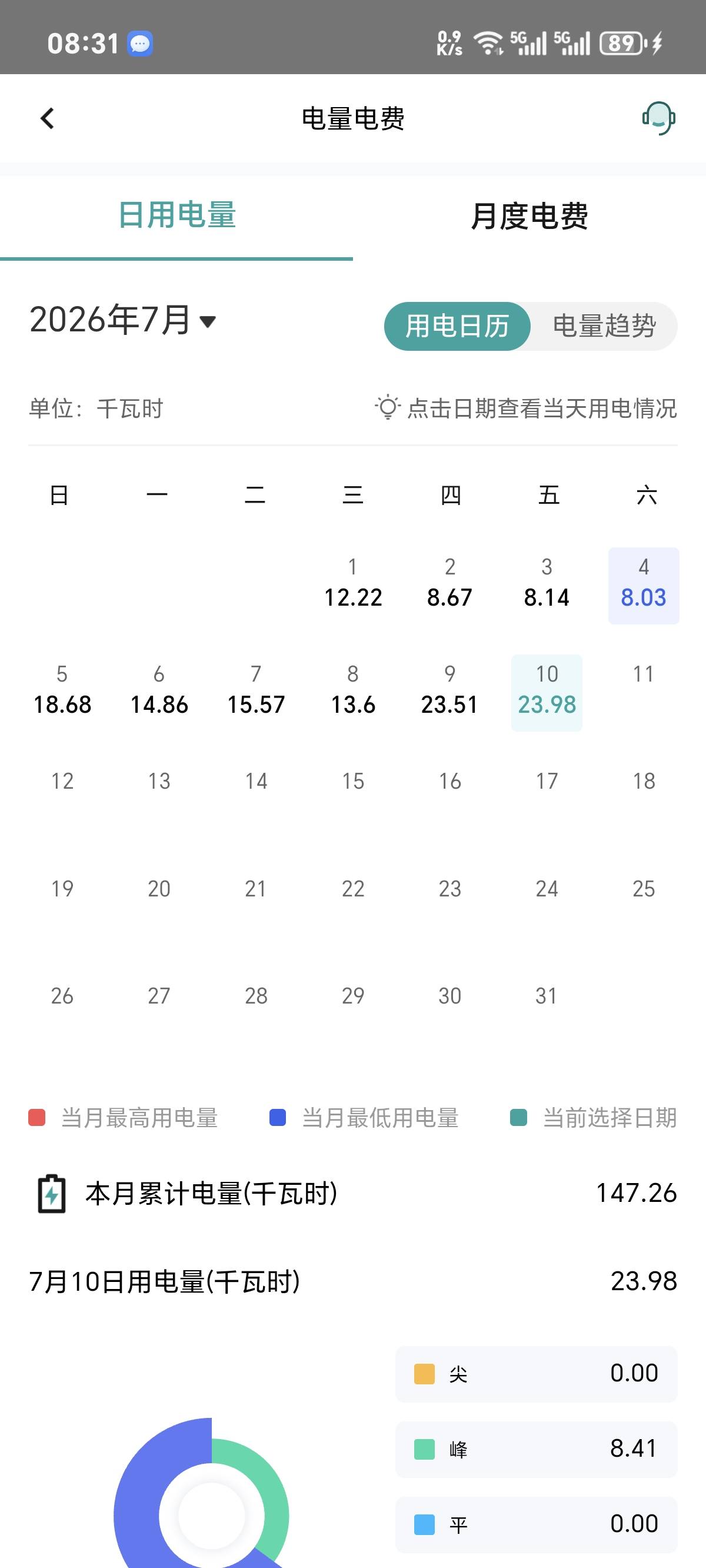Select 用电日历 view toggle

457,326
